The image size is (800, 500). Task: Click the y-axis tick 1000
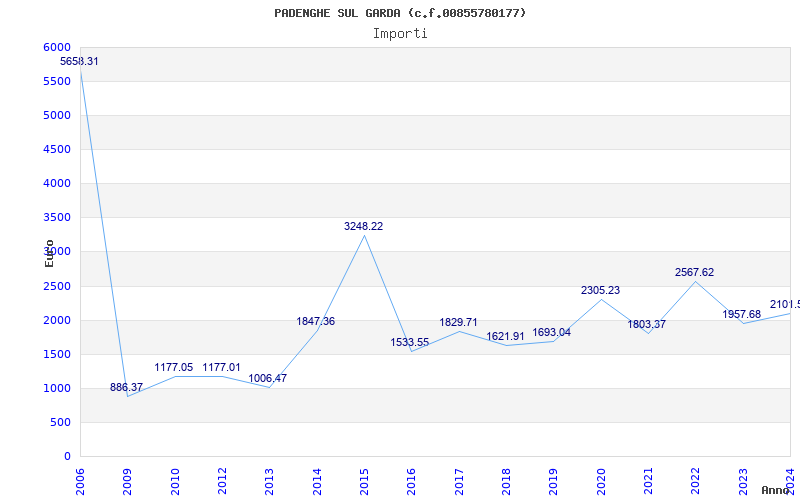click(57, 388)
